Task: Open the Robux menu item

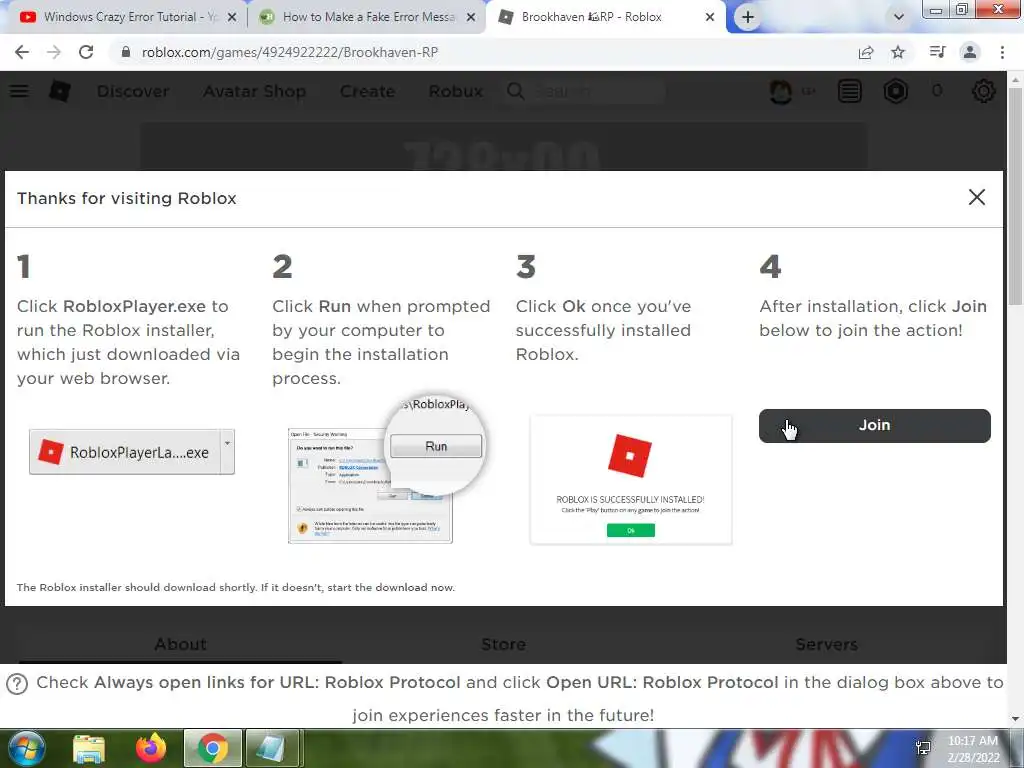Action: [x=455, y=91]
